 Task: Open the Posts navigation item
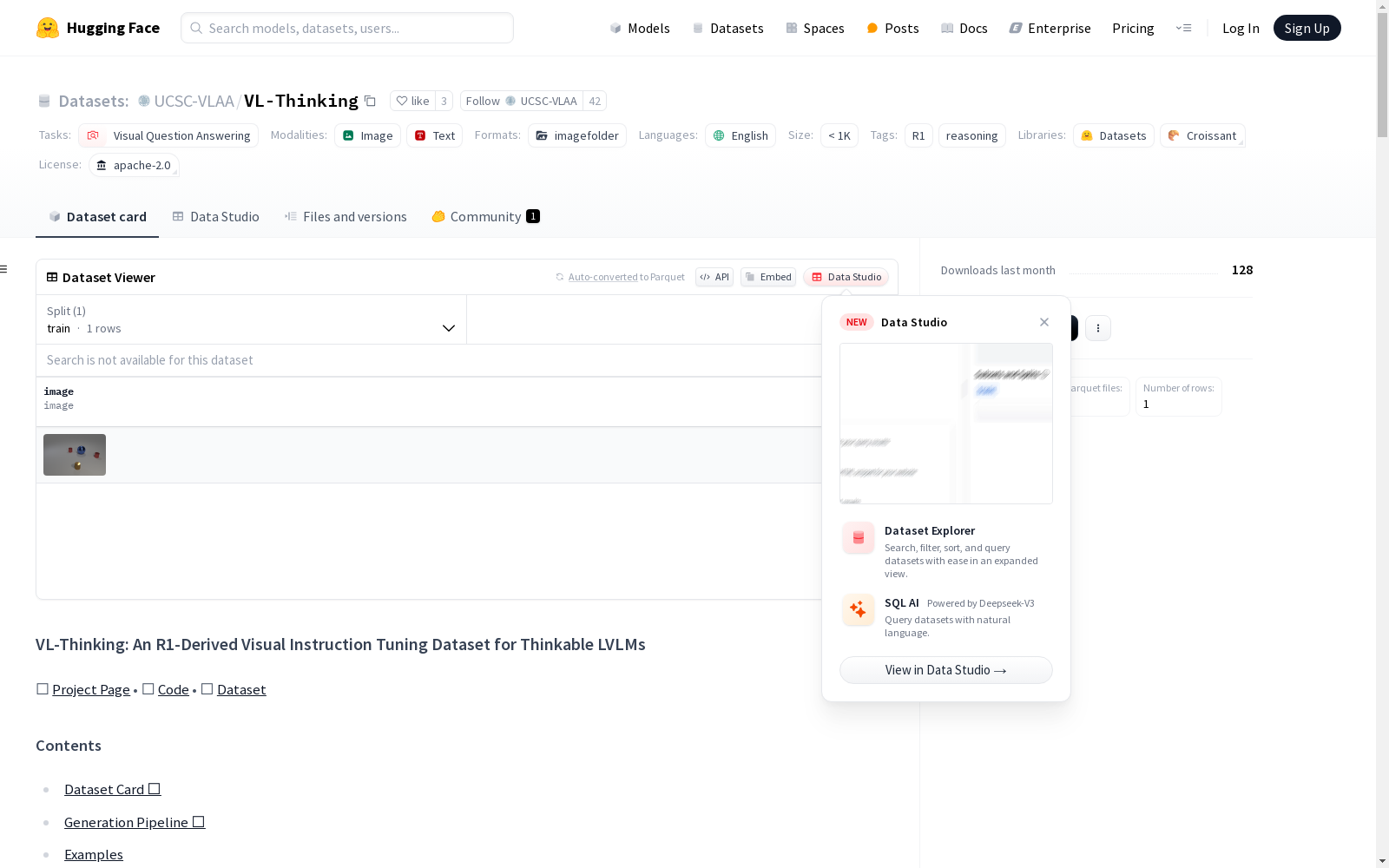pyautogui.click(x=892, y=28)
